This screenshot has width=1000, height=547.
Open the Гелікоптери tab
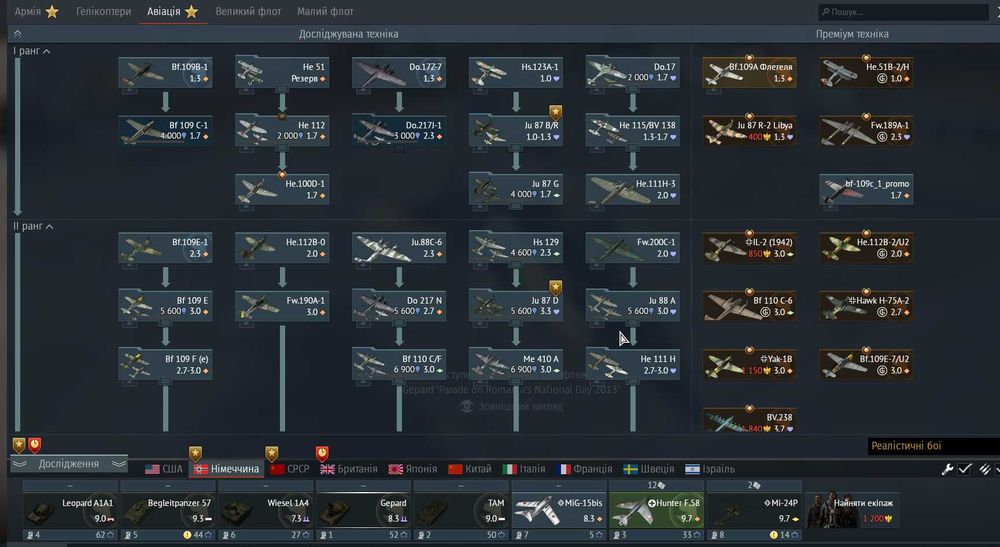pyautogui.click(x=103, y=11)
